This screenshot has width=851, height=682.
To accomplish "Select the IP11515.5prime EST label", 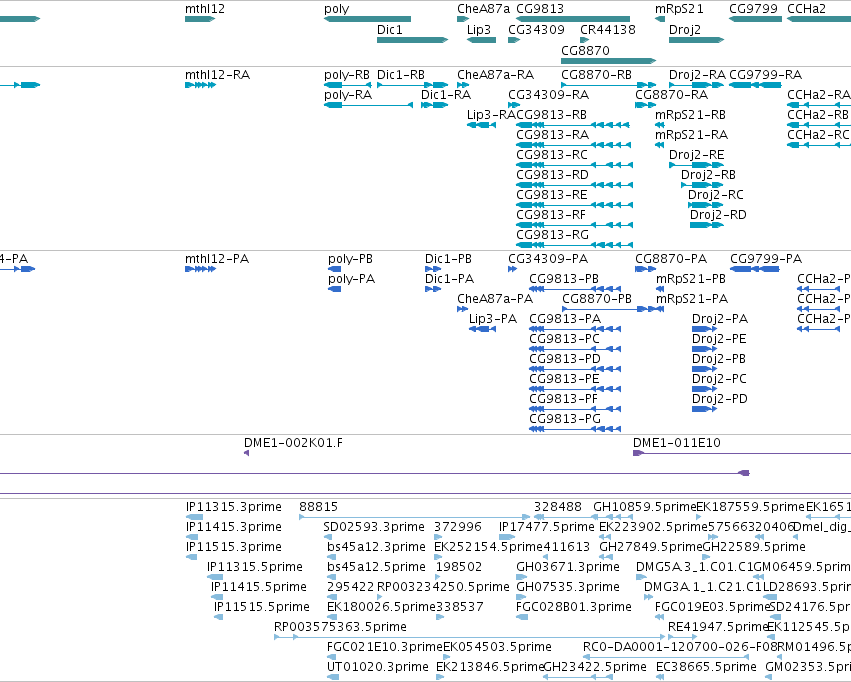I will click(262, 607).
